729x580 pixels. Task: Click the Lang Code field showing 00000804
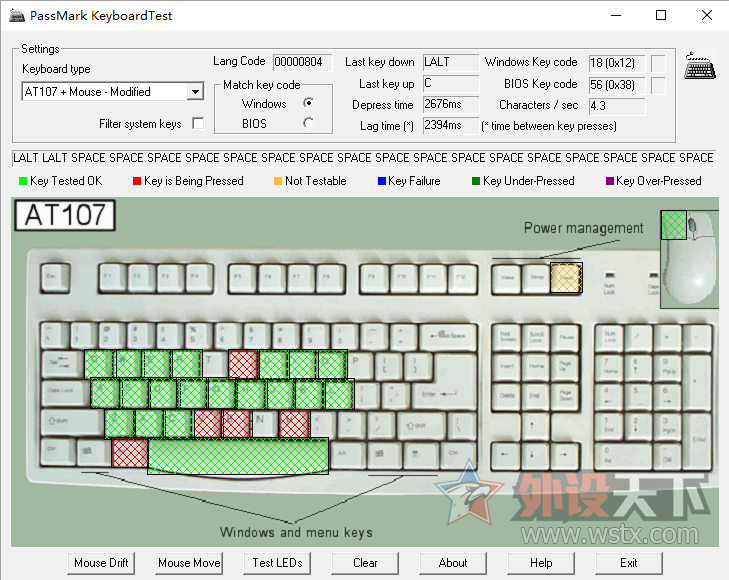tap(303, 62)
